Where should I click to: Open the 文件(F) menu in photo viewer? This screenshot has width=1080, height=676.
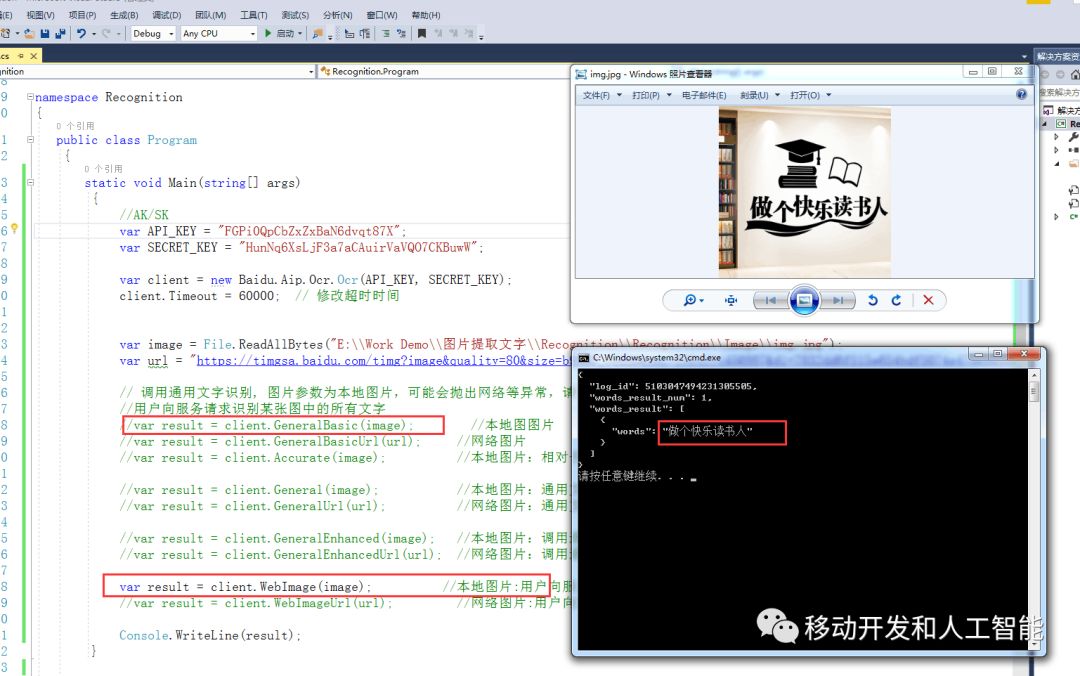[x=601, y=95]
